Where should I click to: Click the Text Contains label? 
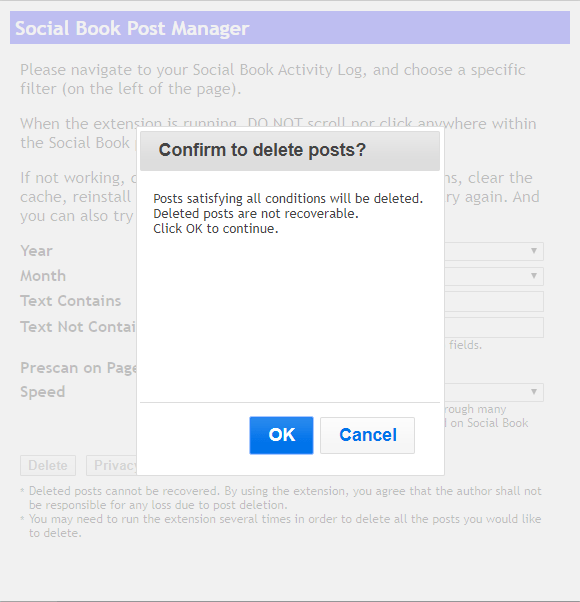click(x=71, y=301)
